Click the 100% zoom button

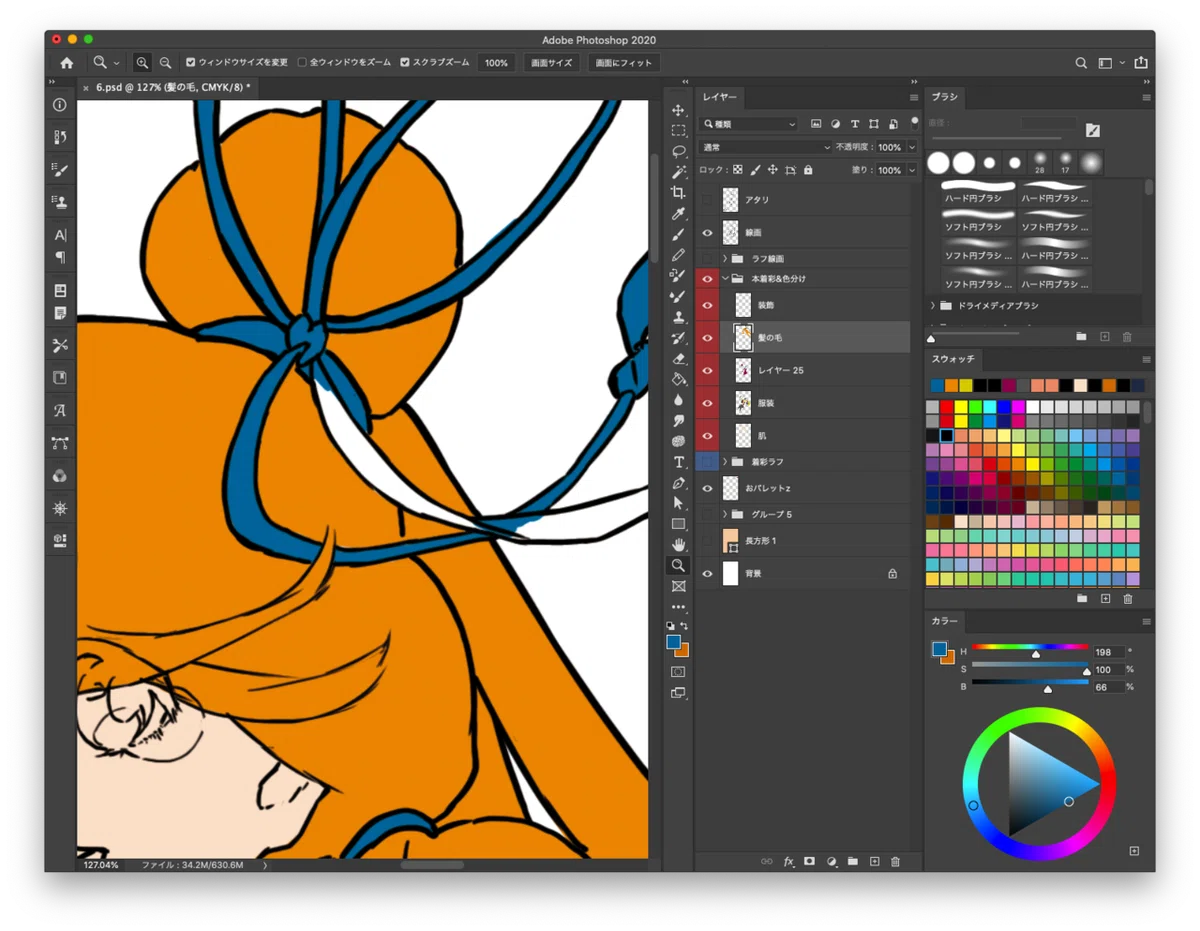tap(496, 62)
